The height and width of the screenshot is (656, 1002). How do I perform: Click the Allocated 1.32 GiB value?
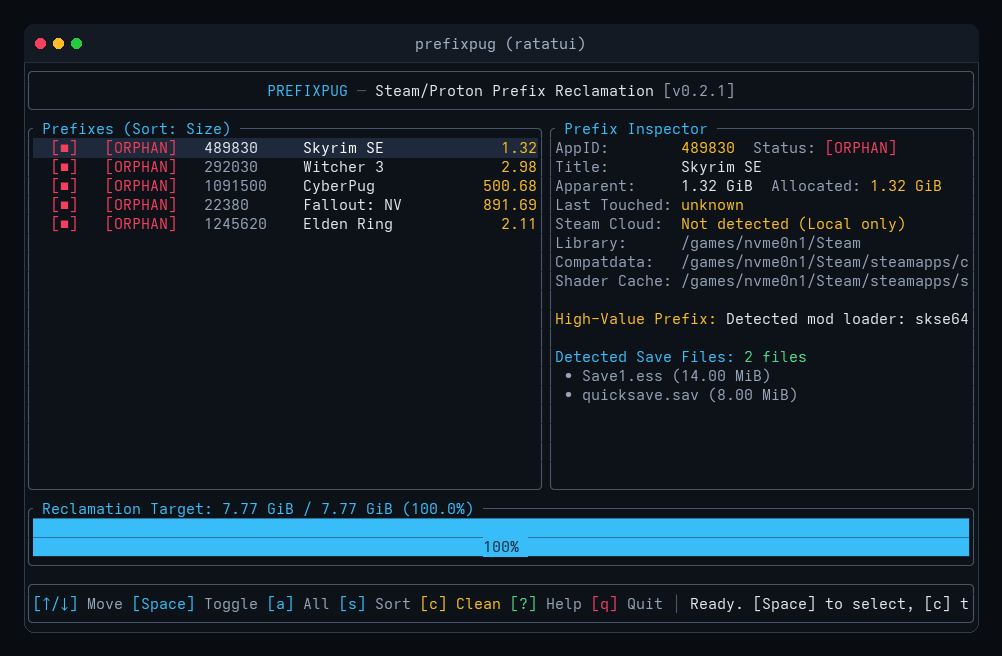(x=906, y=187)
